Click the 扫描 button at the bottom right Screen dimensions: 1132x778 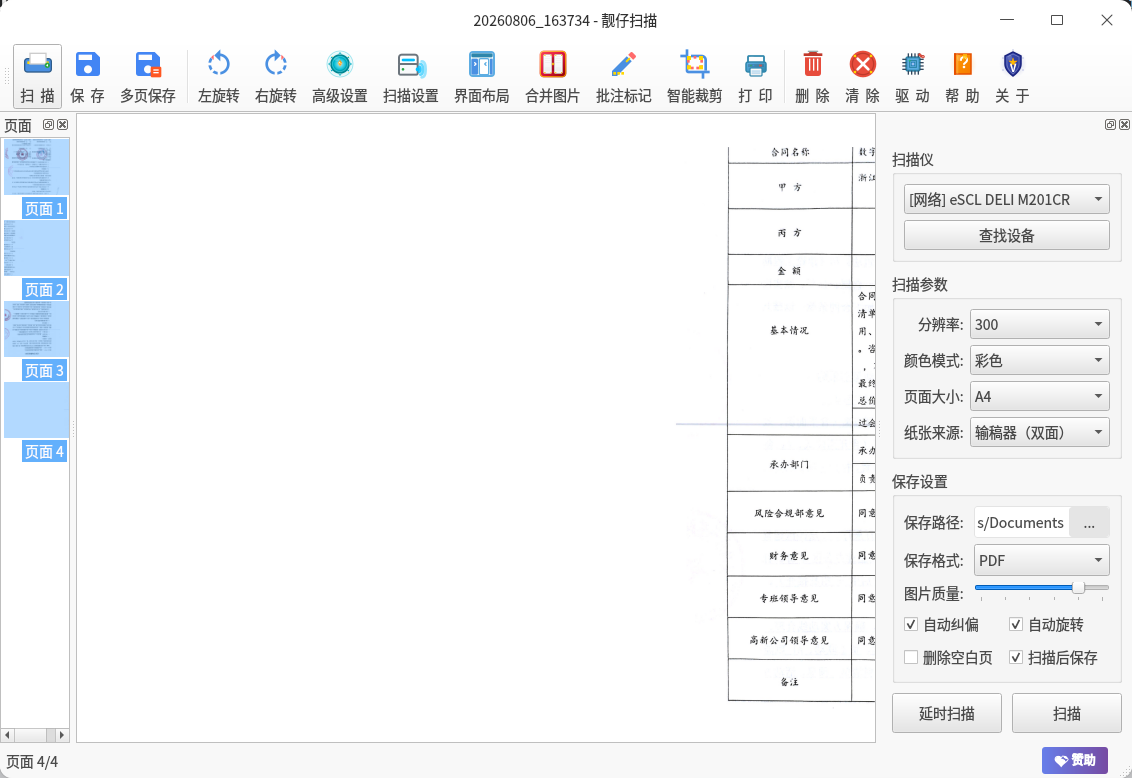coord(1066,713)
